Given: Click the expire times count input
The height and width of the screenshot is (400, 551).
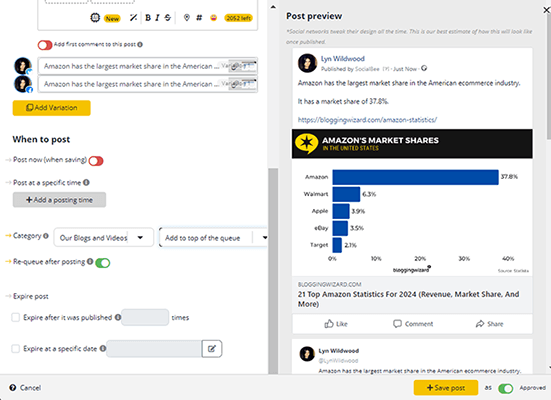Looking at the screenshot, I should [x=145, y=317].
